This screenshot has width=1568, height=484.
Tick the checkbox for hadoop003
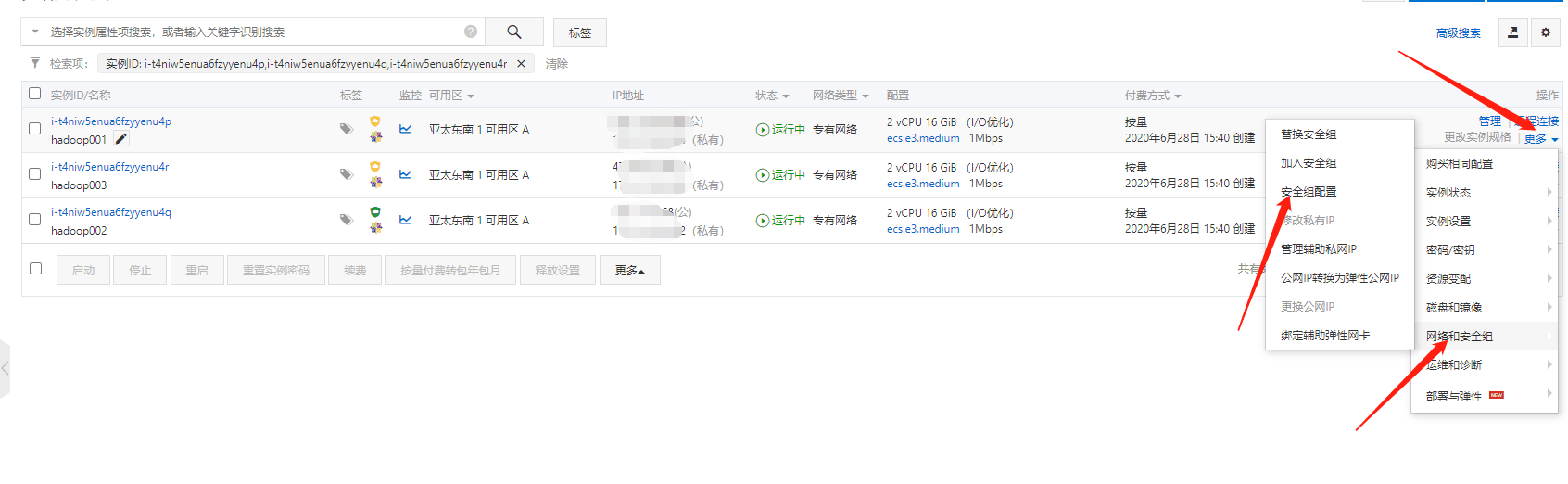(x=35, y=174)
